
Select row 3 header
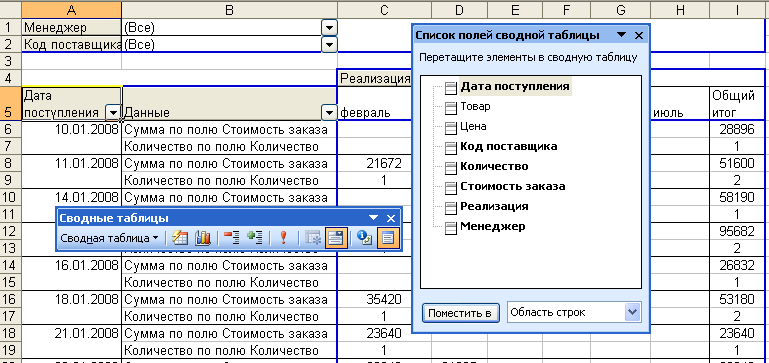(x=11, y=61)
